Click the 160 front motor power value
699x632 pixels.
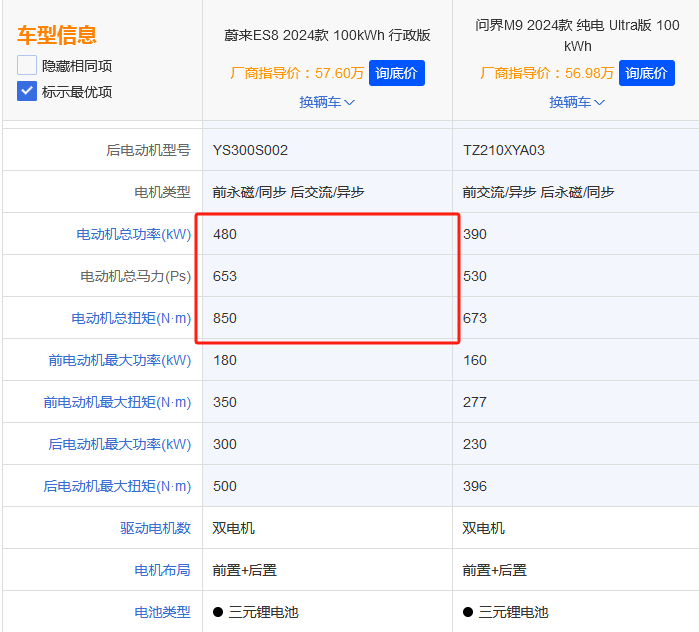click(475, 360)
